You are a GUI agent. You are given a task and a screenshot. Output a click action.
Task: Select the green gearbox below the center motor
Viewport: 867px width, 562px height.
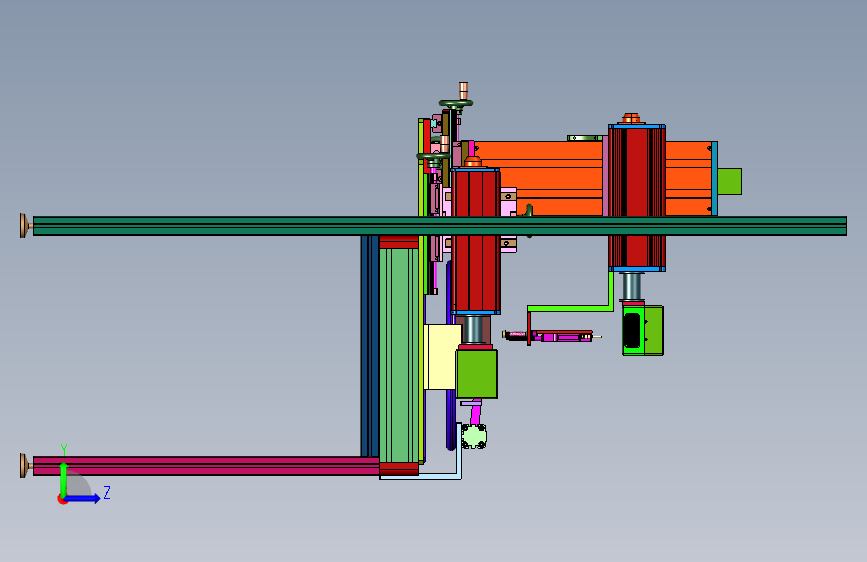(477, 373)
